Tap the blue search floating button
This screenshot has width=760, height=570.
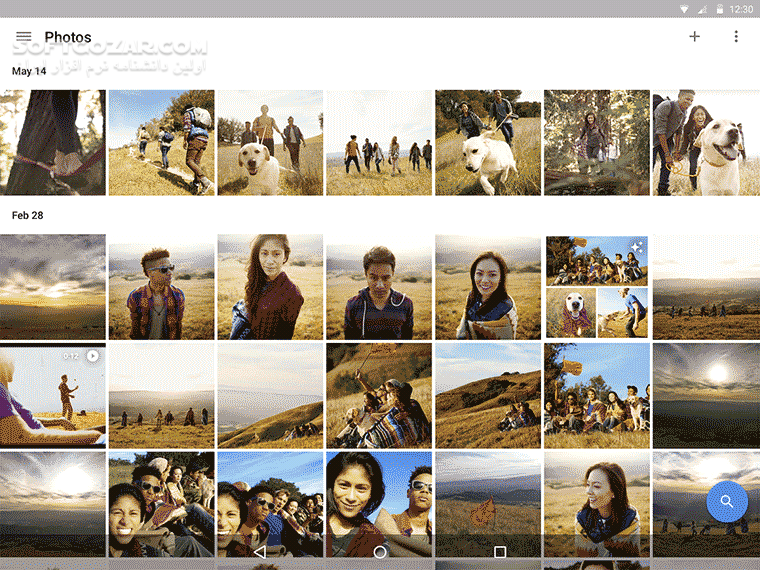click(x=727, y=502)
